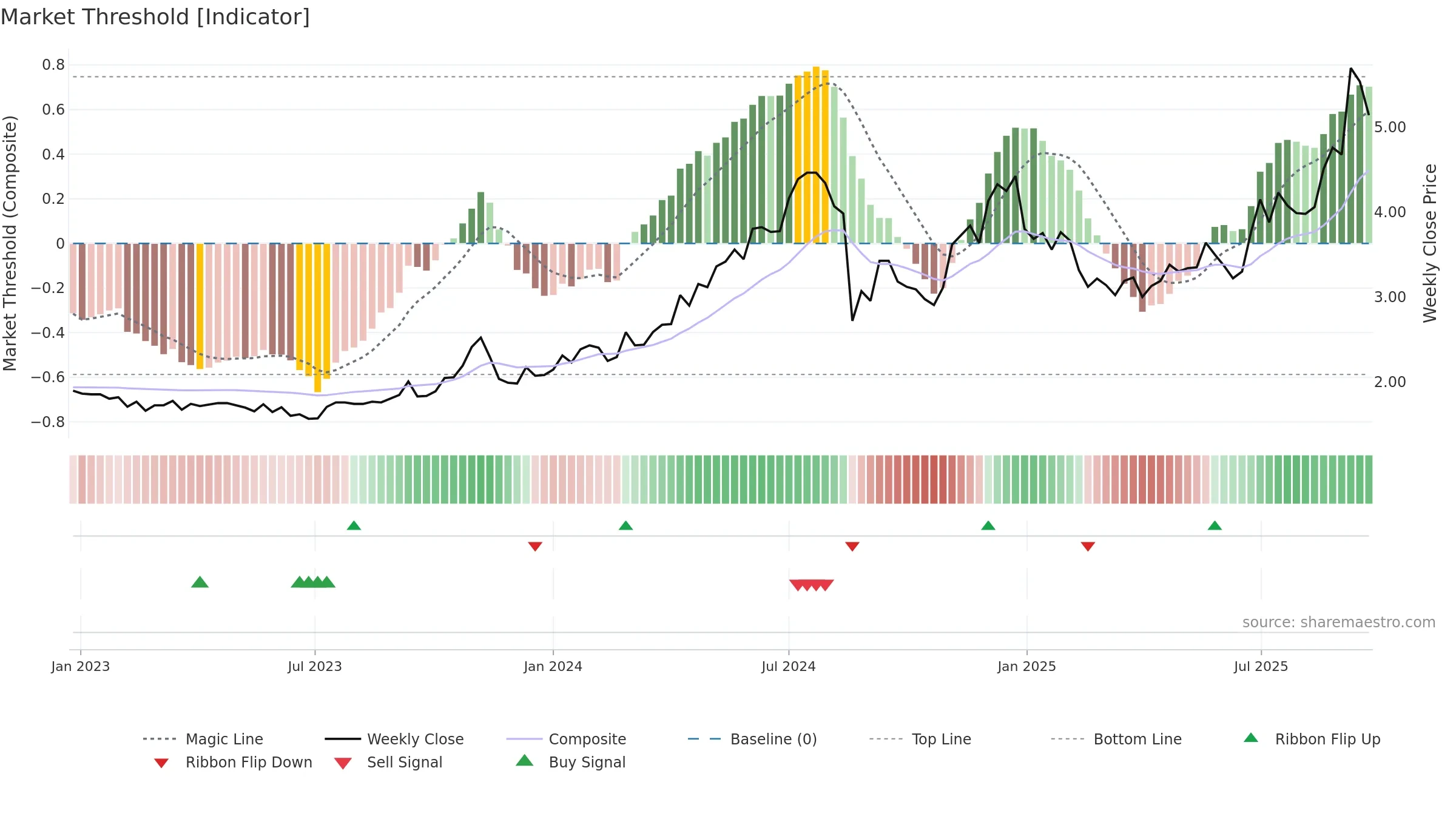
Task: Toggle the Bottom Line legend entry
Action: tap(1116, 739)
